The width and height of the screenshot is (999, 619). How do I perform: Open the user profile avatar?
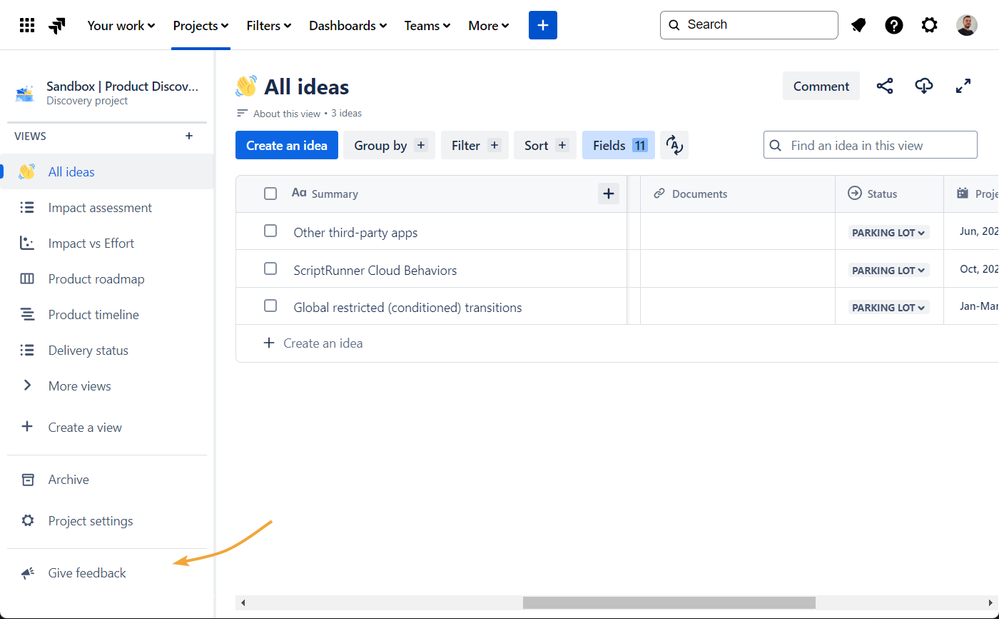click(967, 25)
